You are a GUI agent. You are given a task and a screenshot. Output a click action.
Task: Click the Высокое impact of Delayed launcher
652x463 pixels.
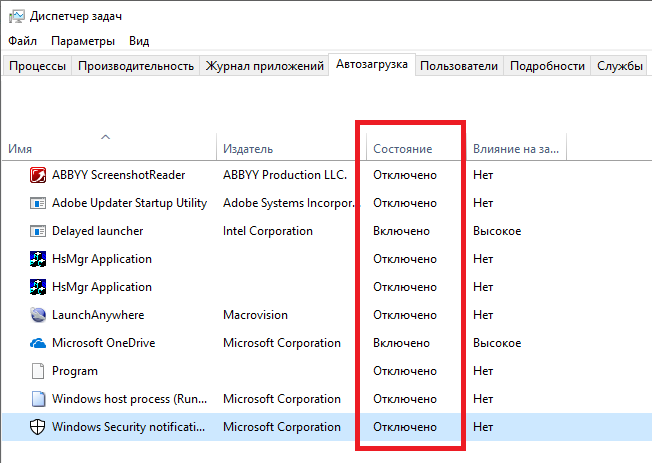pyautogui.click(x=497, y=231)
